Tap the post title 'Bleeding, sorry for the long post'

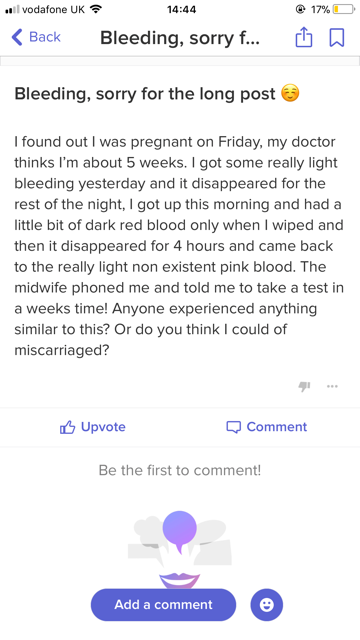[145, 94]
